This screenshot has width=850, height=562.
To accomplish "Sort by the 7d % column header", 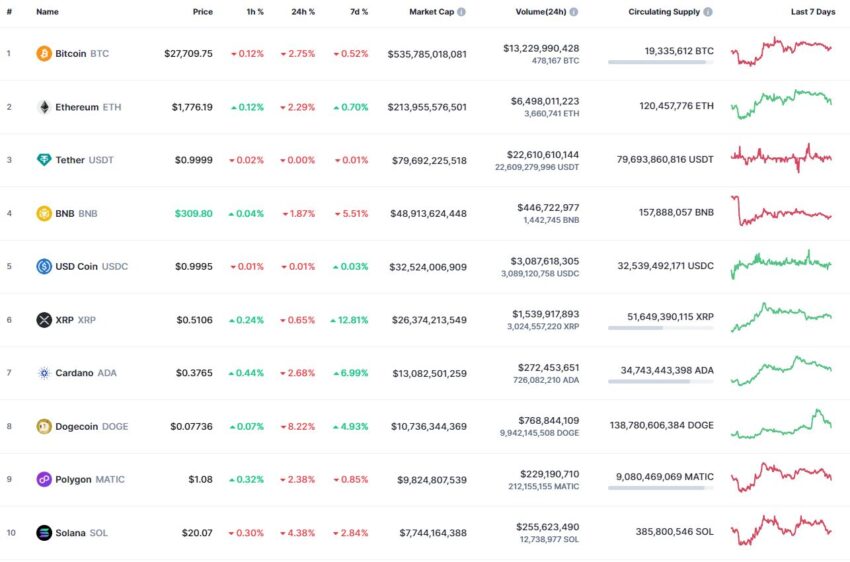I will (x=359, y=12).
